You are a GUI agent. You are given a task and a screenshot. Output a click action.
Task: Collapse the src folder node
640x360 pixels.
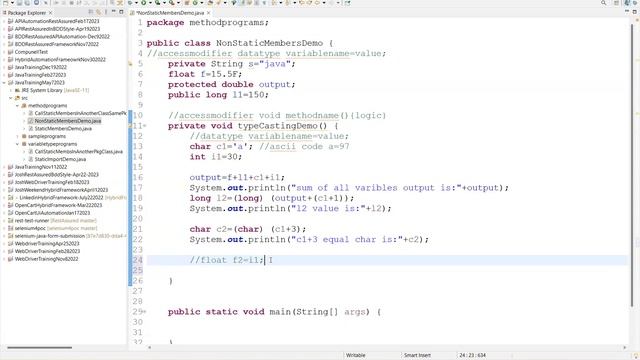(x=11, y=98)
